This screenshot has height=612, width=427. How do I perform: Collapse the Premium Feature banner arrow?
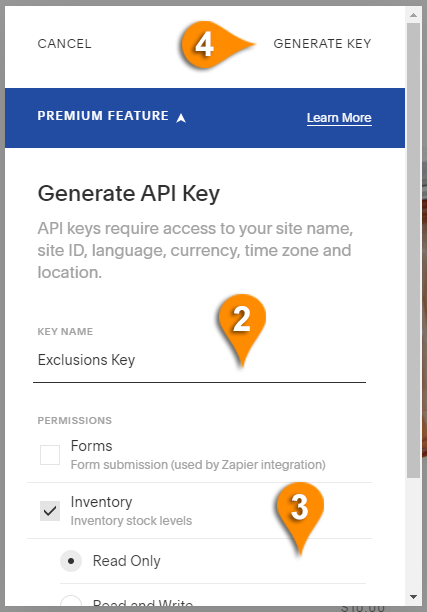(x=181, y=117)
